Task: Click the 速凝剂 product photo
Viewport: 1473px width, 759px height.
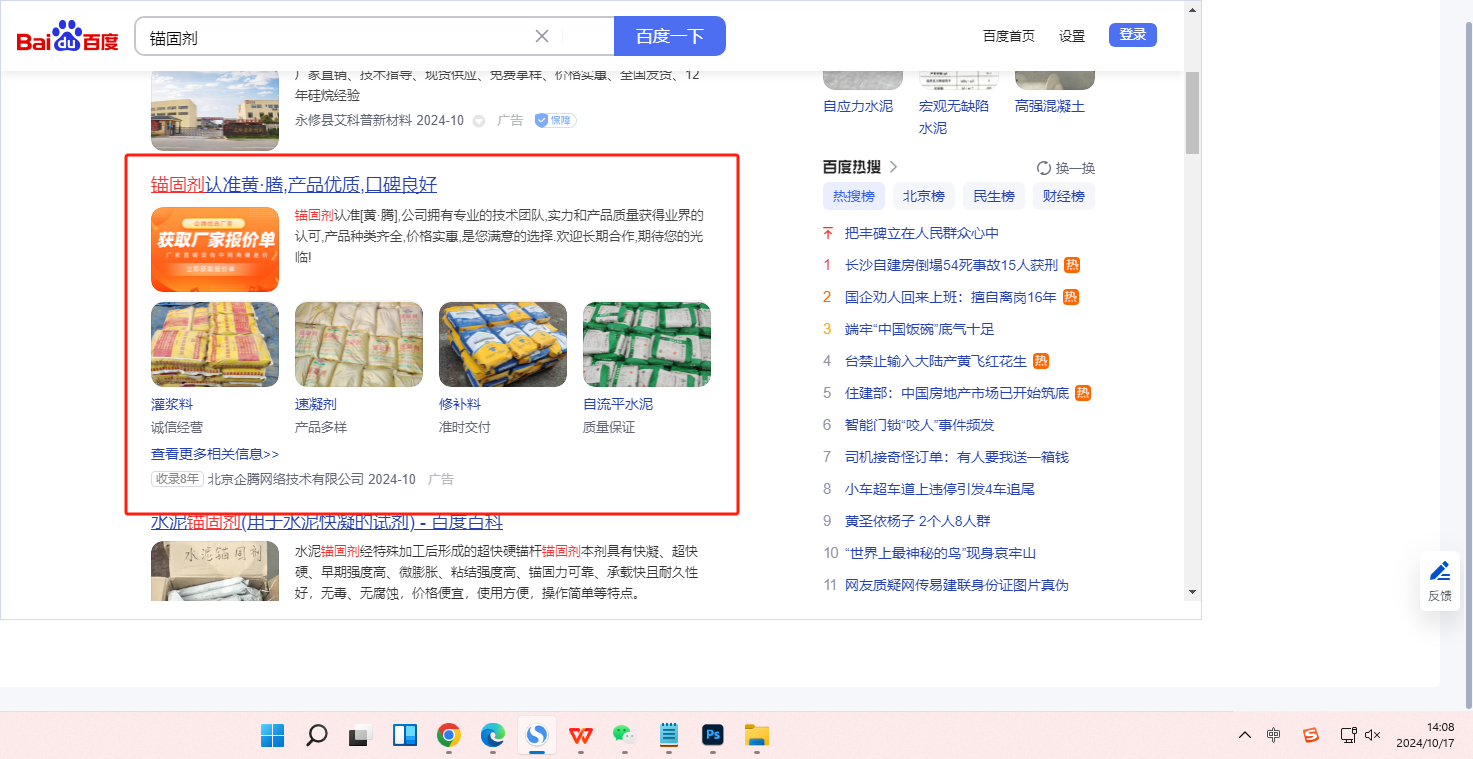Action: (359, 345)
